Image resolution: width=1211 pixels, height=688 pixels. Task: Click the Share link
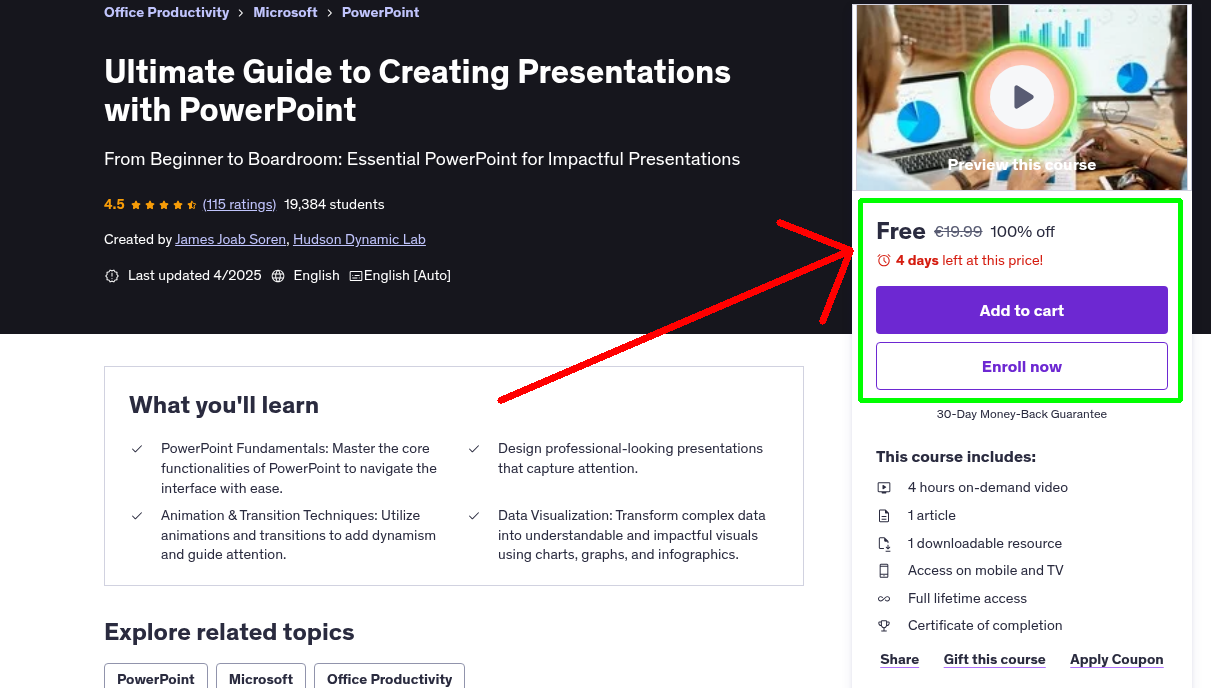[899, 659]
